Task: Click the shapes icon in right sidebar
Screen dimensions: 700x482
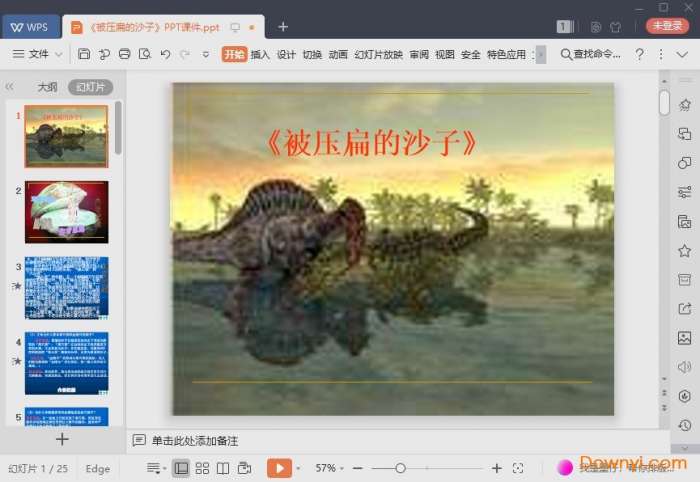Action: pyautogui.click(x=684, y=163)
